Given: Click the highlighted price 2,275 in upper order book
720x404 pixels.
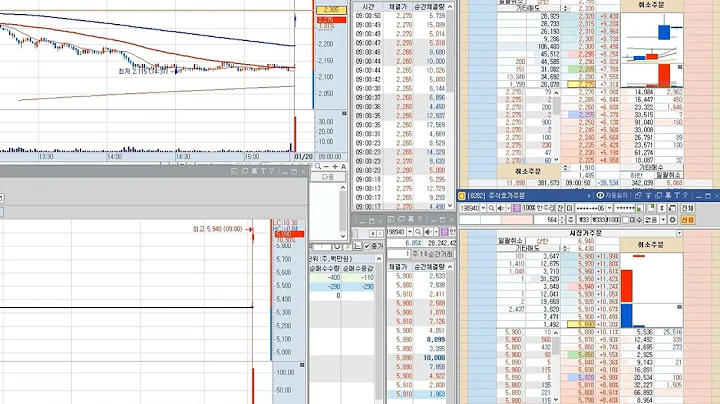Looking at the screenshot, I should (582, 84).
